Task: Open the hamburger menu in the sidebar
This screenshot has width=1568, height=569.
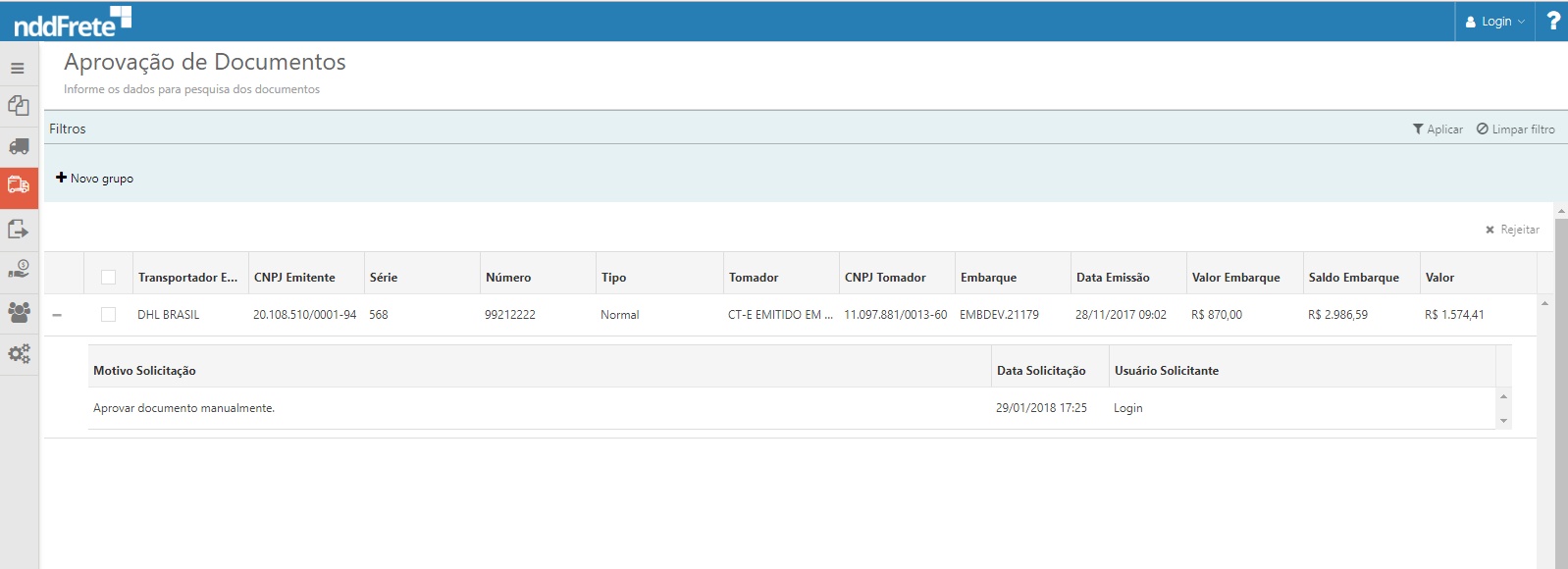Action: (x=18, y=69)
